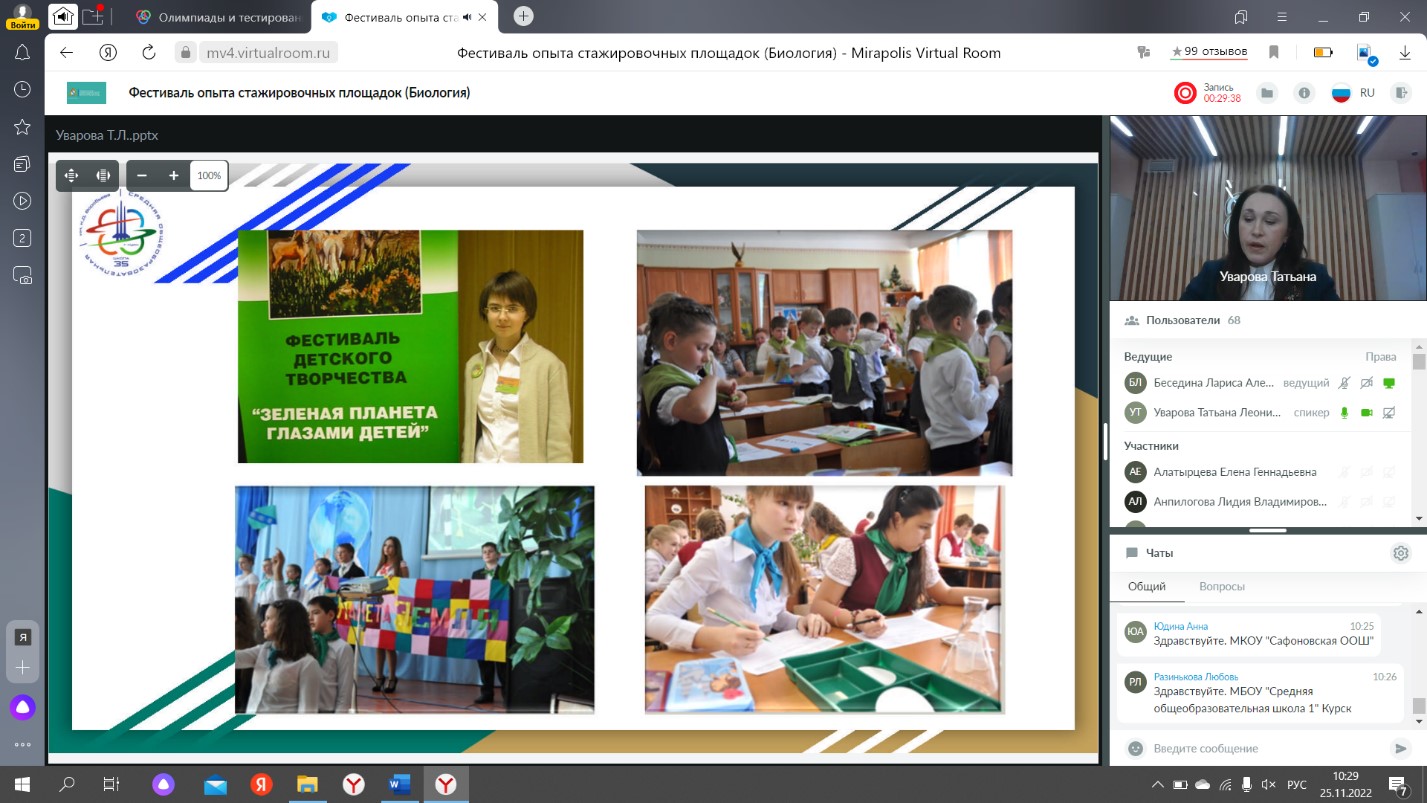Screen dimensions: 1427x803
Task: Toggle Уварова Татьяна screen share icon
Action: [1388, 413]
